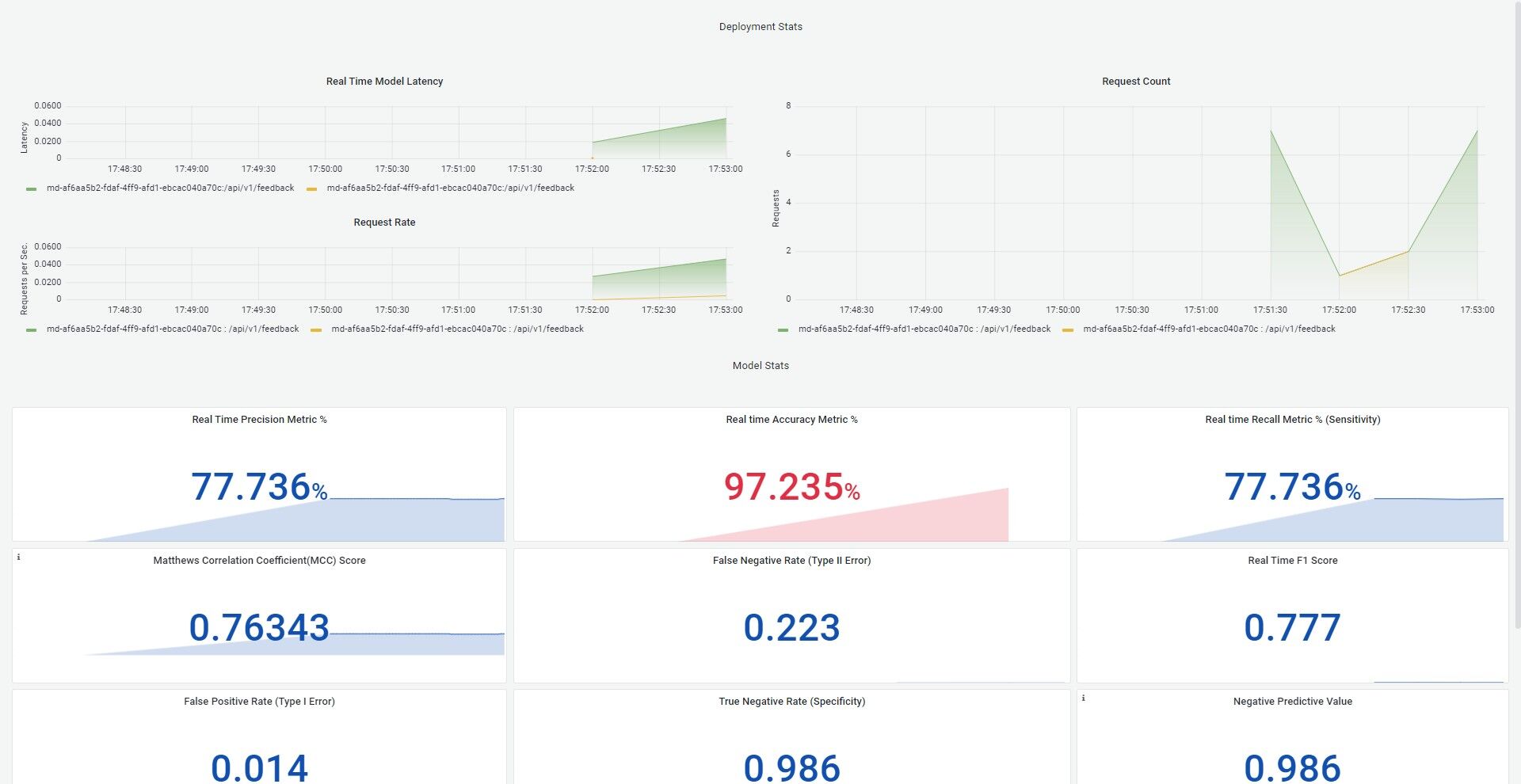Image resolution: width=1521 pixels, height=784 pixels.
Task: Click 17:50:00 tick on Request Rate x-axis
Action: pyautogui.click(x=325, y=310)
